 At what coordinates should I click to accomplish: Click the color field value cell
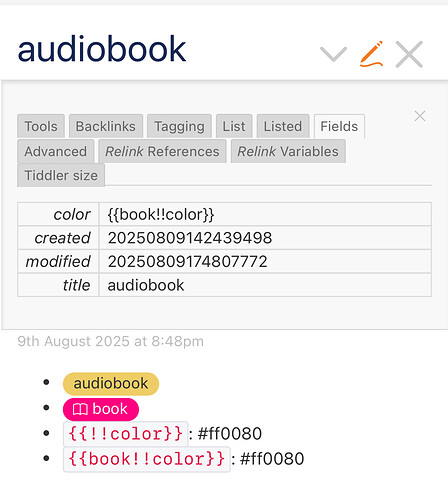[265, 214]
